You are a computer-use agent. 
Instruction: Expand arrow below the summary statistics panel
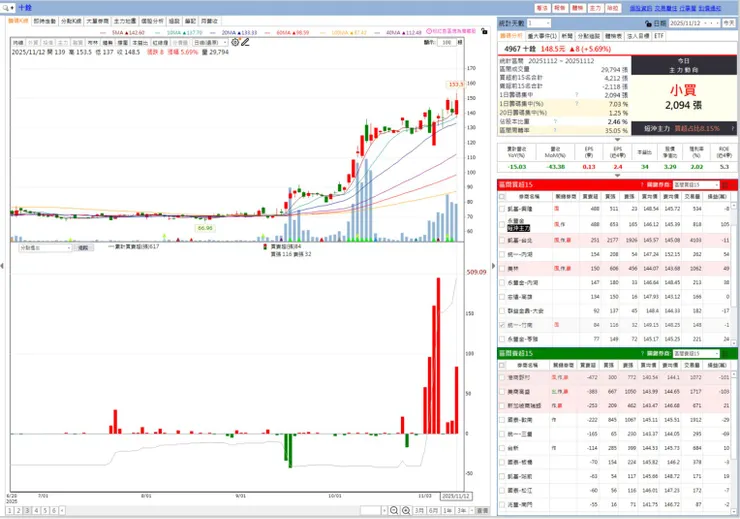point(617,140)
